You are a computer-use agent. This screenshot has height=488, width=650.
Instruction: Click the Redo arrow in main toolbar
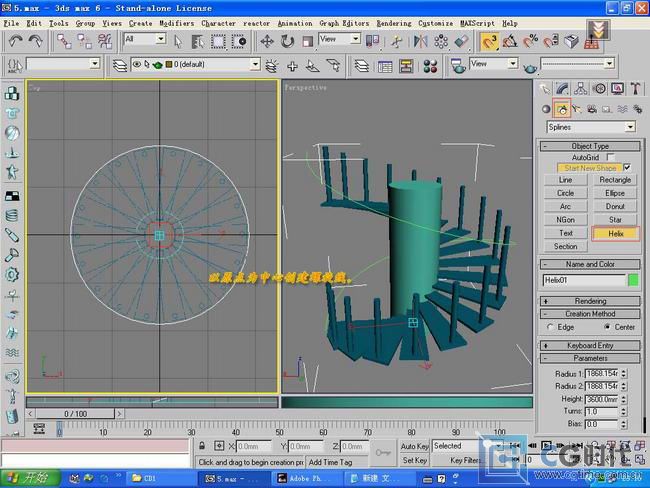pyautogui.click(x=35, y=41)
